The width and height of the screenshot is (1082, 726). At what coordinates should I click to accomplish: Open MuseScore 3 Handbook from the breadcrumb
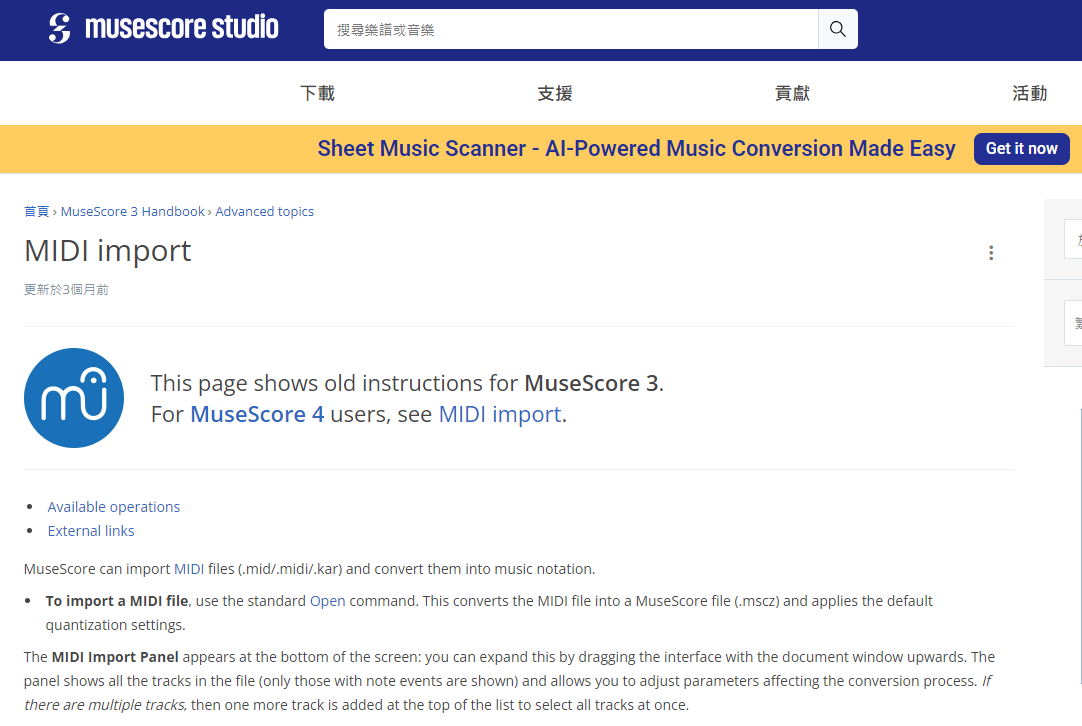[x=132, y=211]
